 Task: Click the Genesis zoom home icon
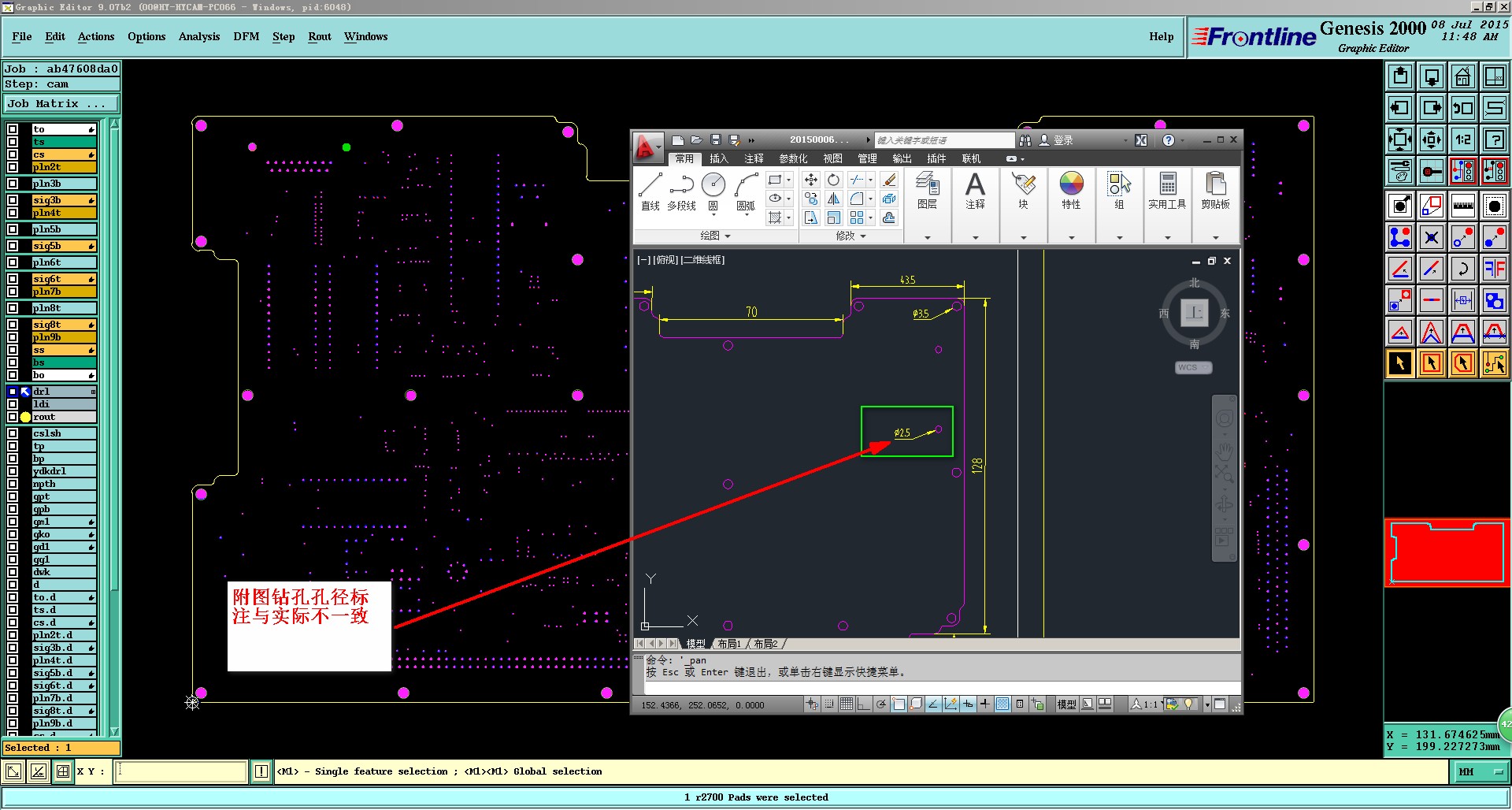tap(1462, 76)
